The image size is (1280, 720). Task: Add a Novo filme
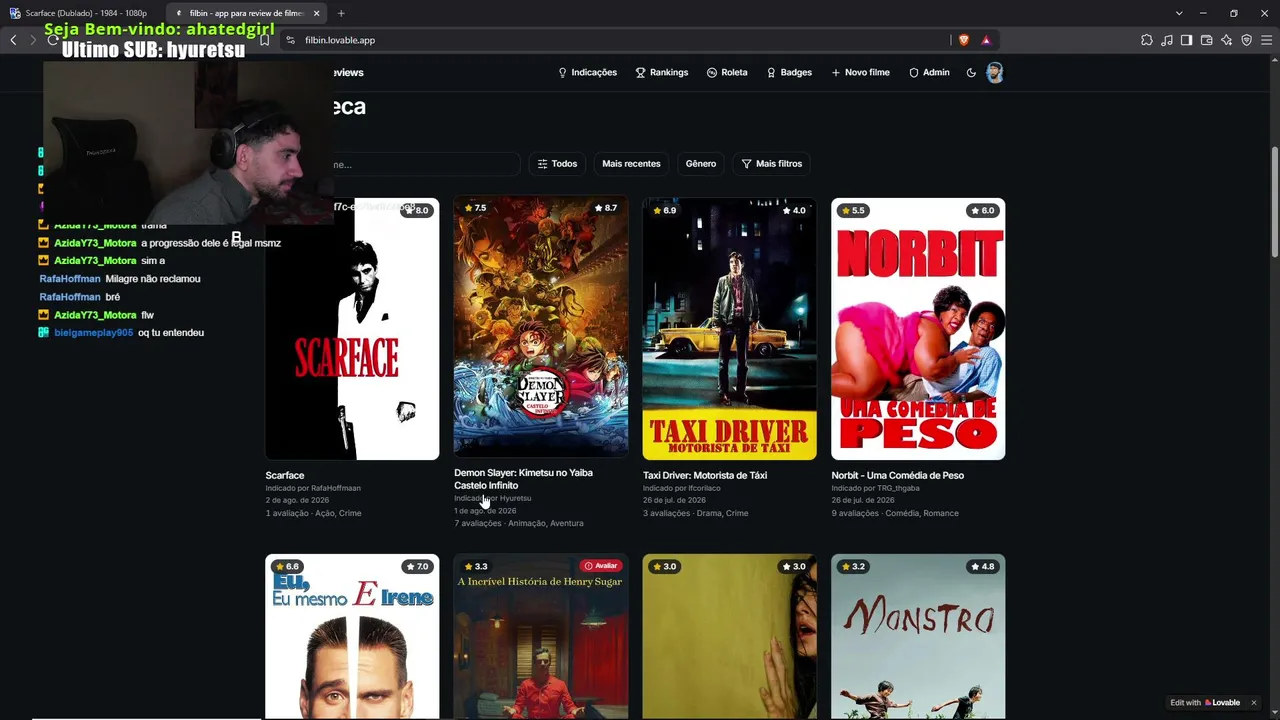(860, 72)
